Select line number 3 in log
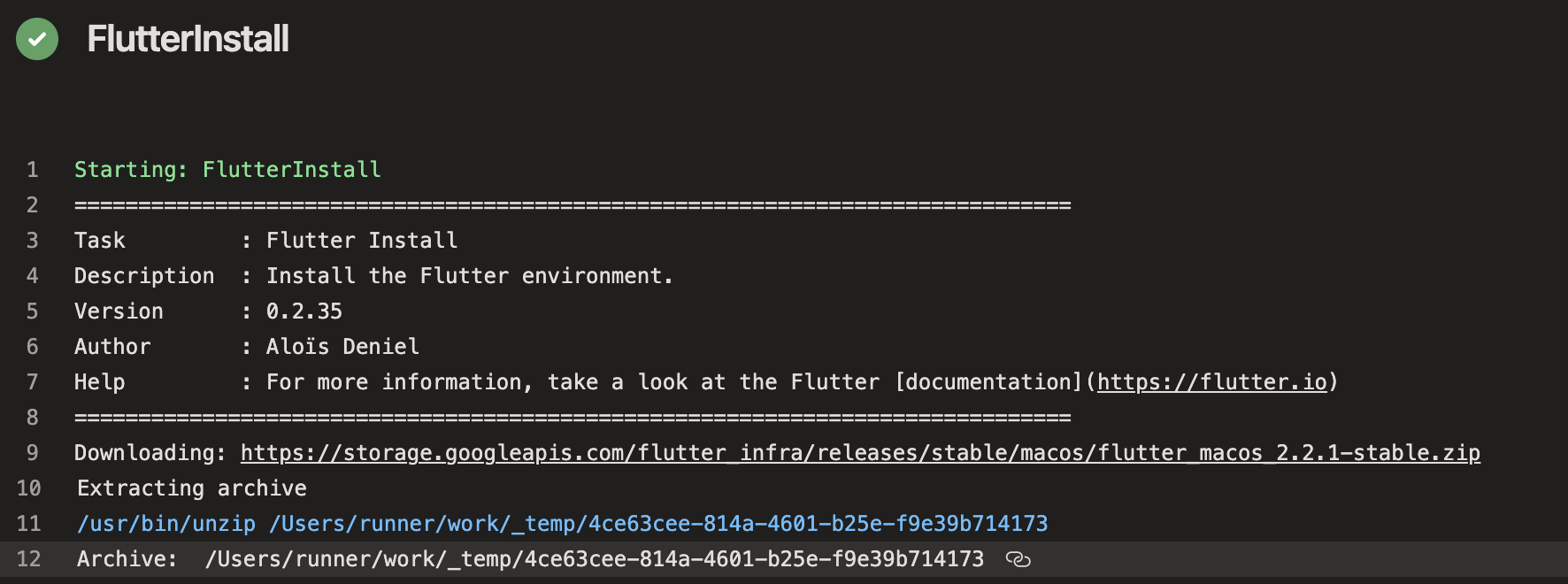The height and width of the screenshot is (584, 1568). click(32, 241)
